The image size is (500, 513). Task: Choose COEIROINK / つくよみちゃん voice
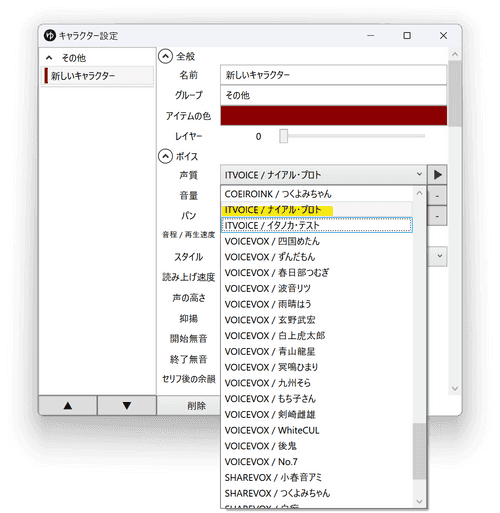(317, 194)
